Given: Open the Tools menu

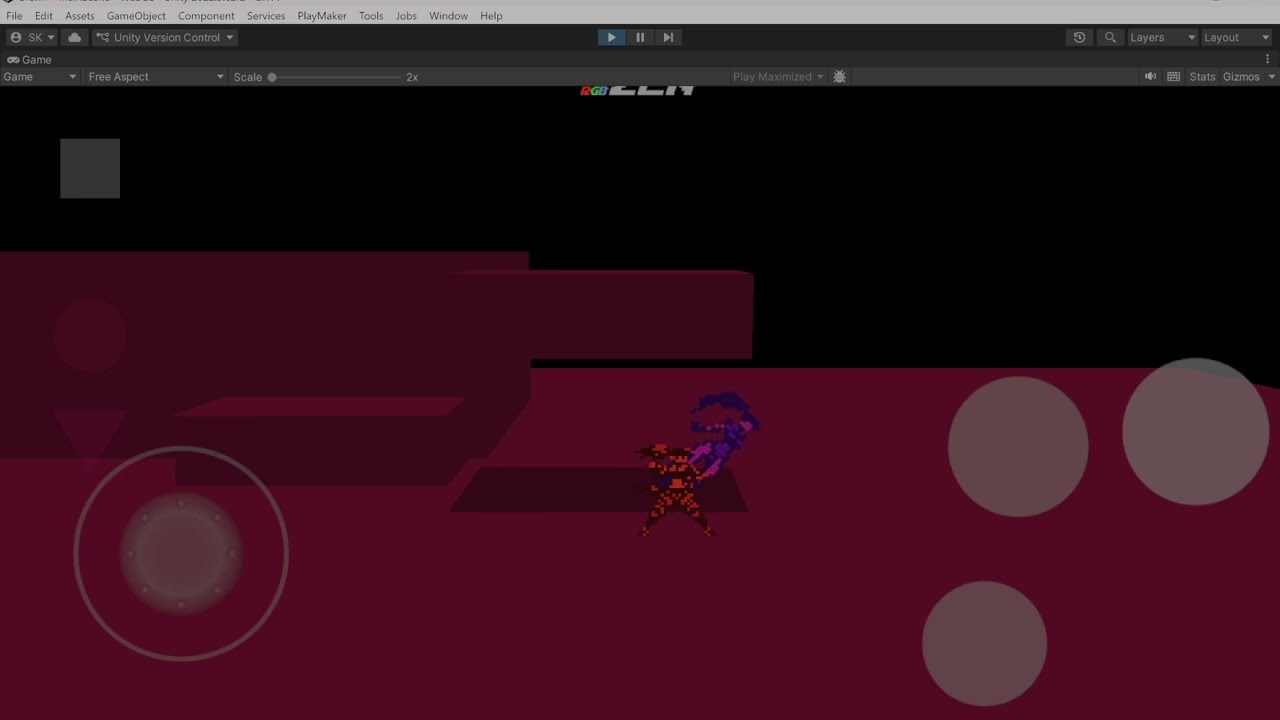Looking at the screenshot, I should tap(371, 16).
